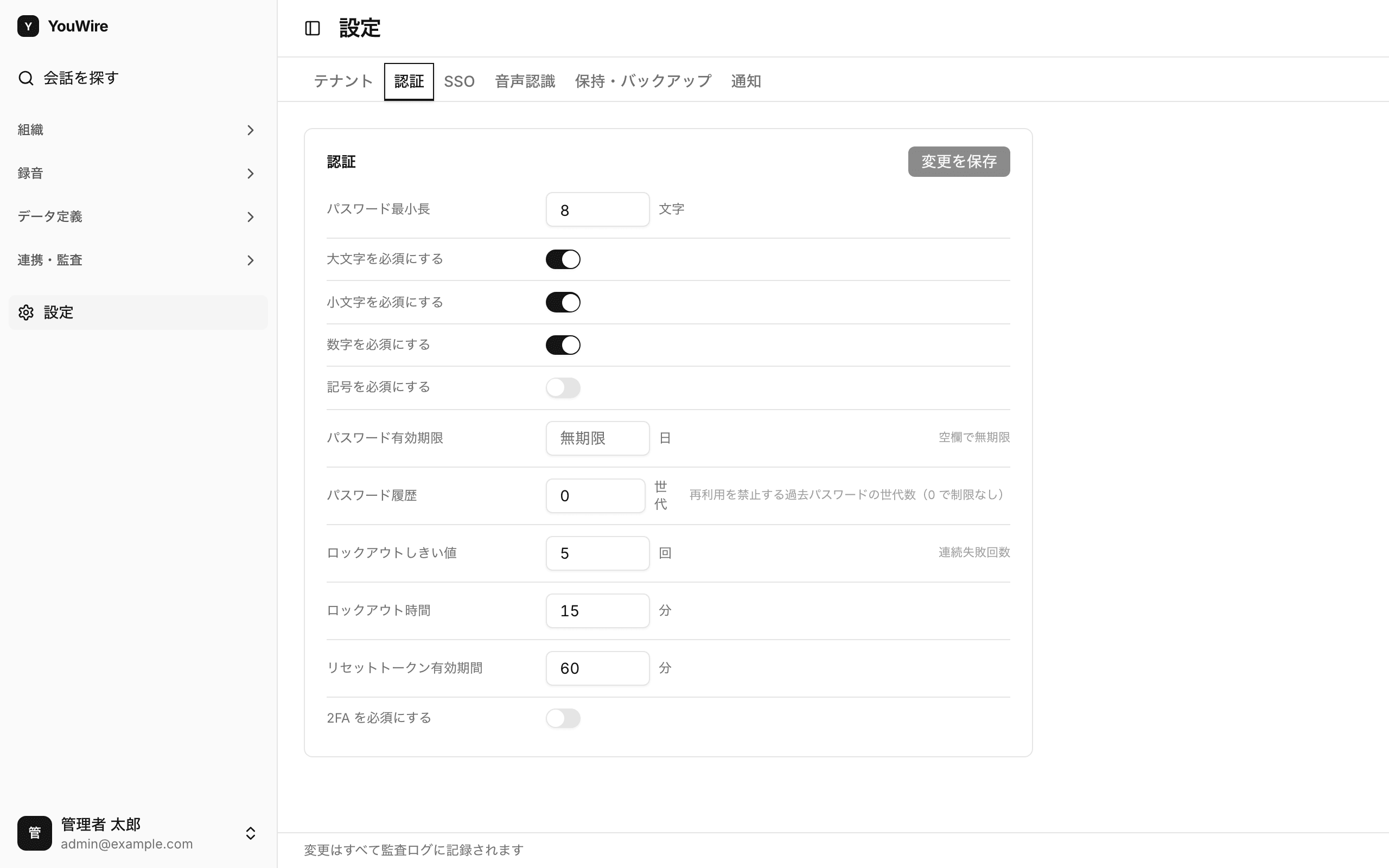Viewport: 1389px width, 868px height.
Task: Go to 保持・バックアップ tab
Action: [x=643, y=81]
